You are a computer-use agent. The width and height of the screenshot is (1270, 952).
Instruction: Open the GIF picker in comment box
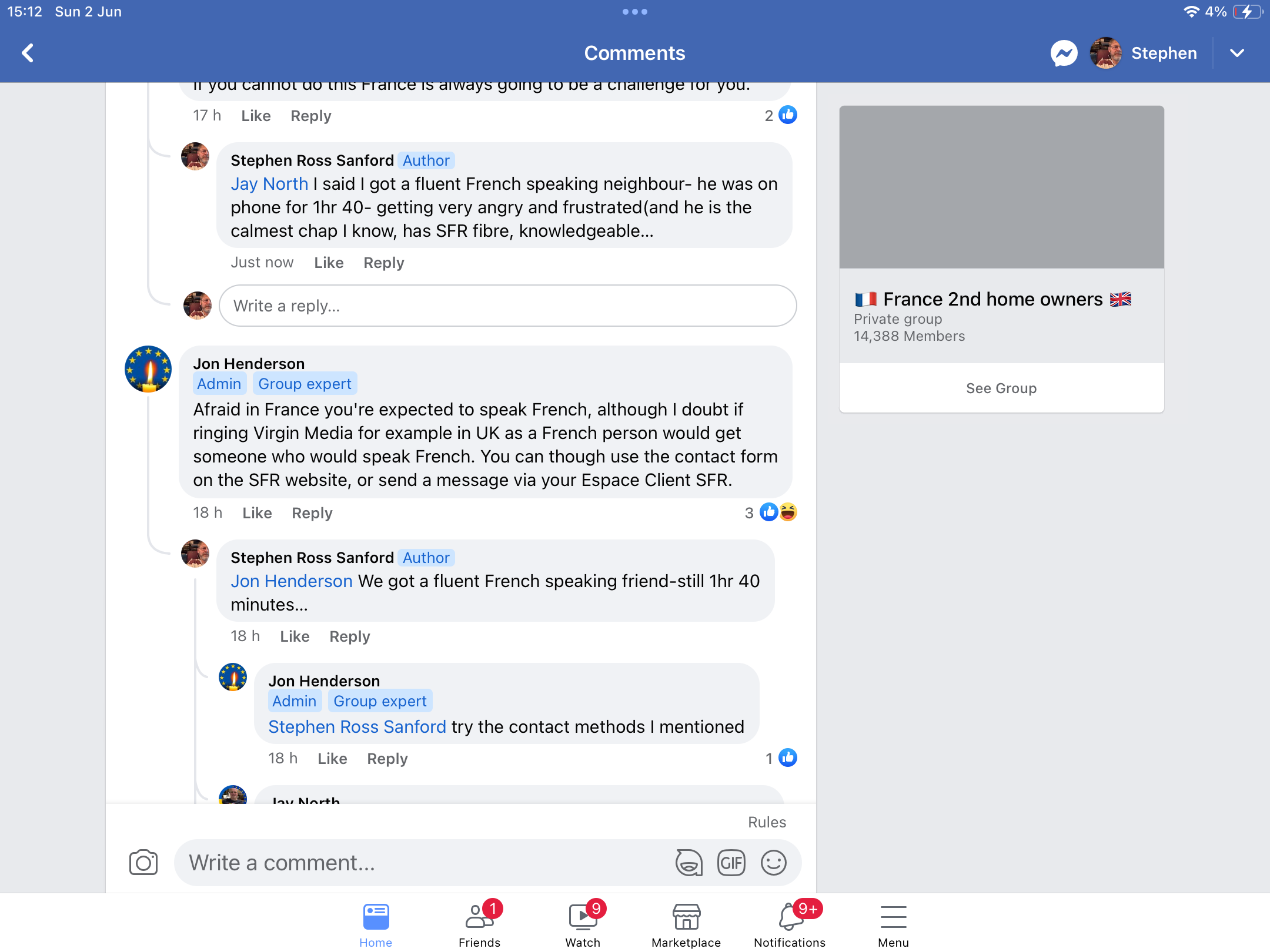731,863
